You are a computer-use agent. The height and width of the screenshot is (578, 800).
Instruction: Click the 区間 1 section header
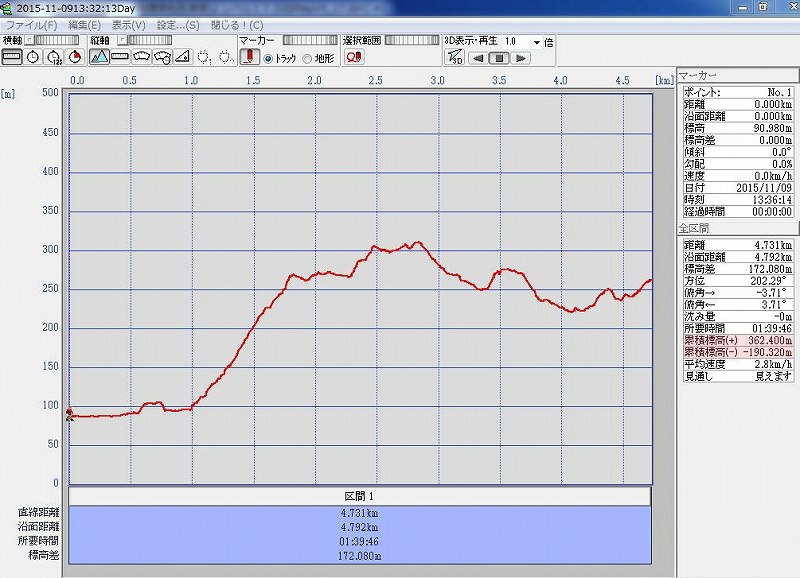coord(360,496)
